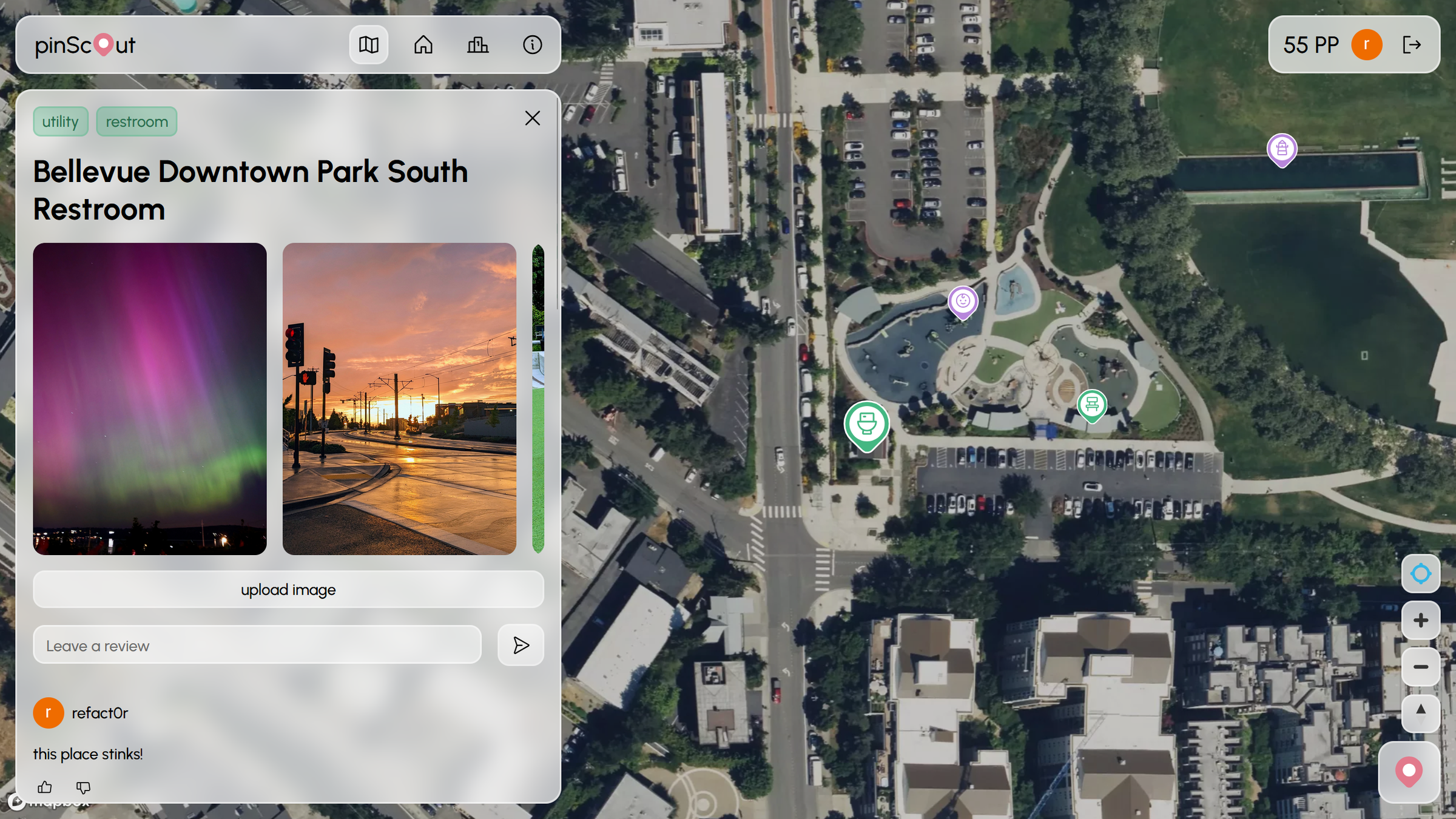This screenshot has height=819, width=1456.
Task: Open the green bench marker in the park
Action: (x=1092, y=403)
